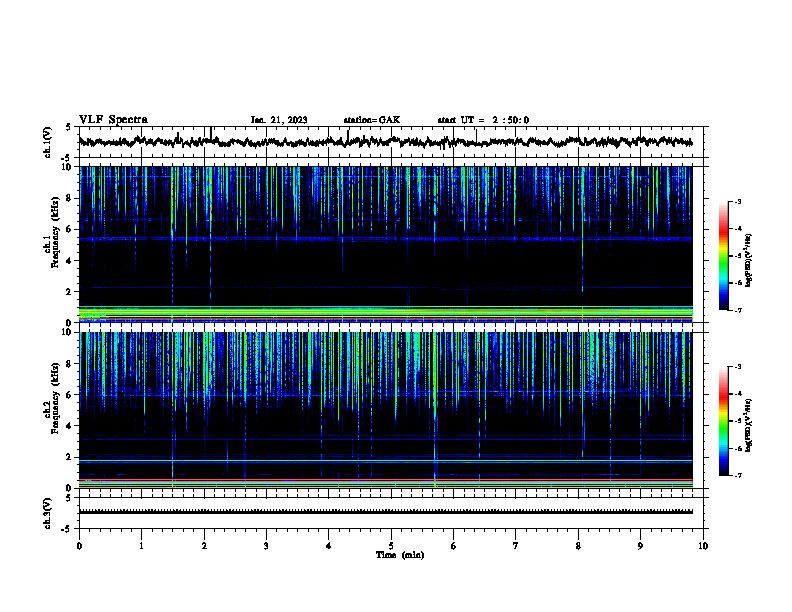Click the ch.3(V) axis label
The height and width of the screenshot is (612, 792).
pos(48,513)
